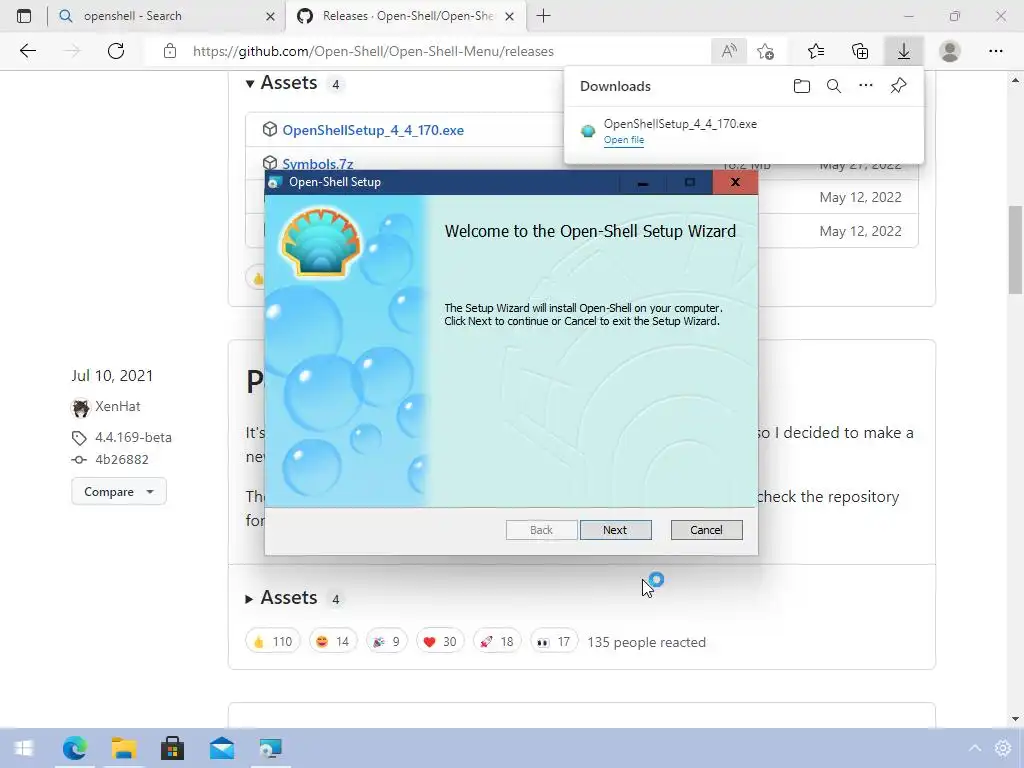Click the heart 30 reaction
This screenshot has height=768, width=1024.
(440, 641)
